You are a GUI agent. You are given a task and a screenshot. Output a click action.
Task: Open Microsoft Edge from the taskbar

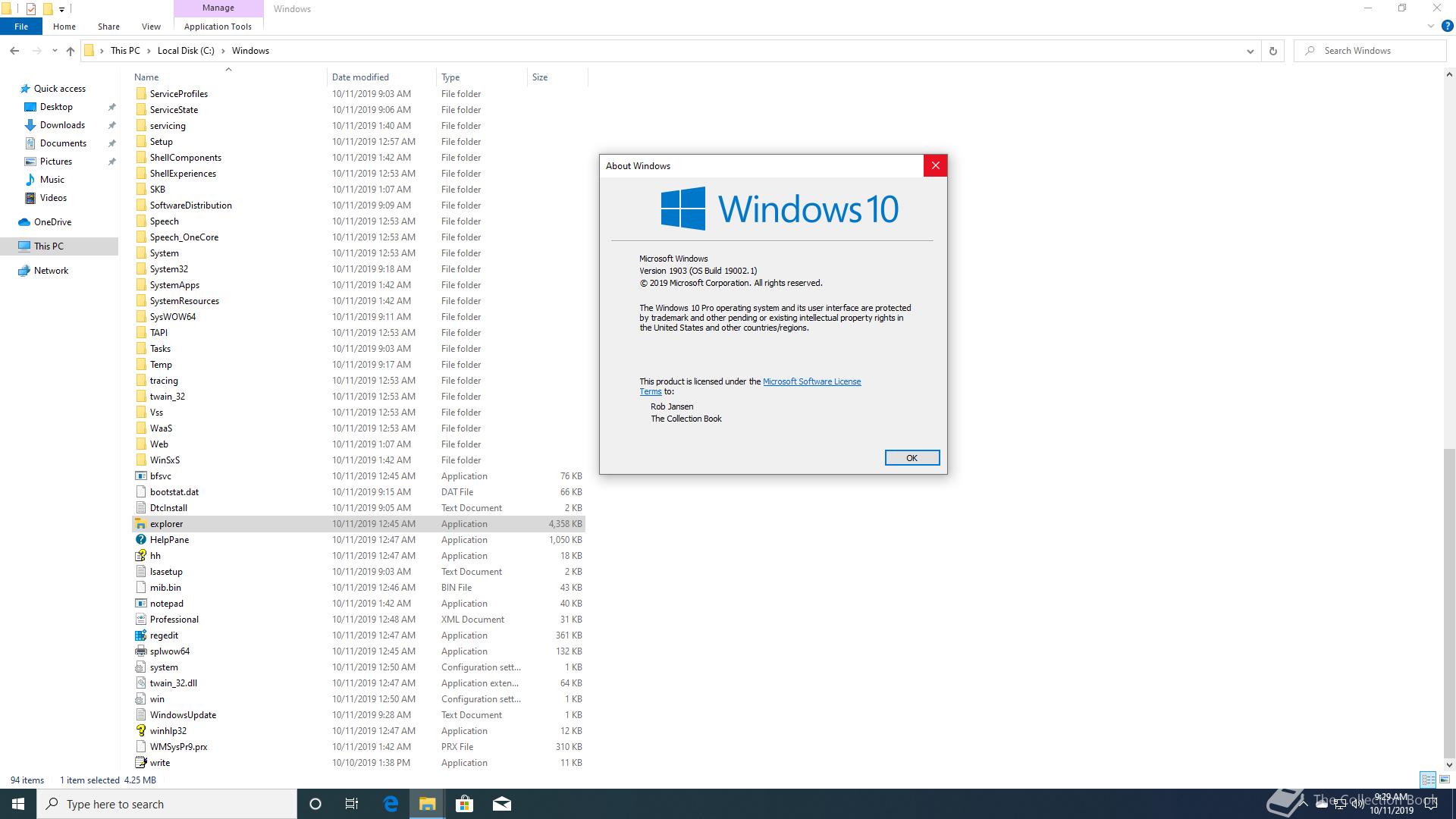point(391,804)
